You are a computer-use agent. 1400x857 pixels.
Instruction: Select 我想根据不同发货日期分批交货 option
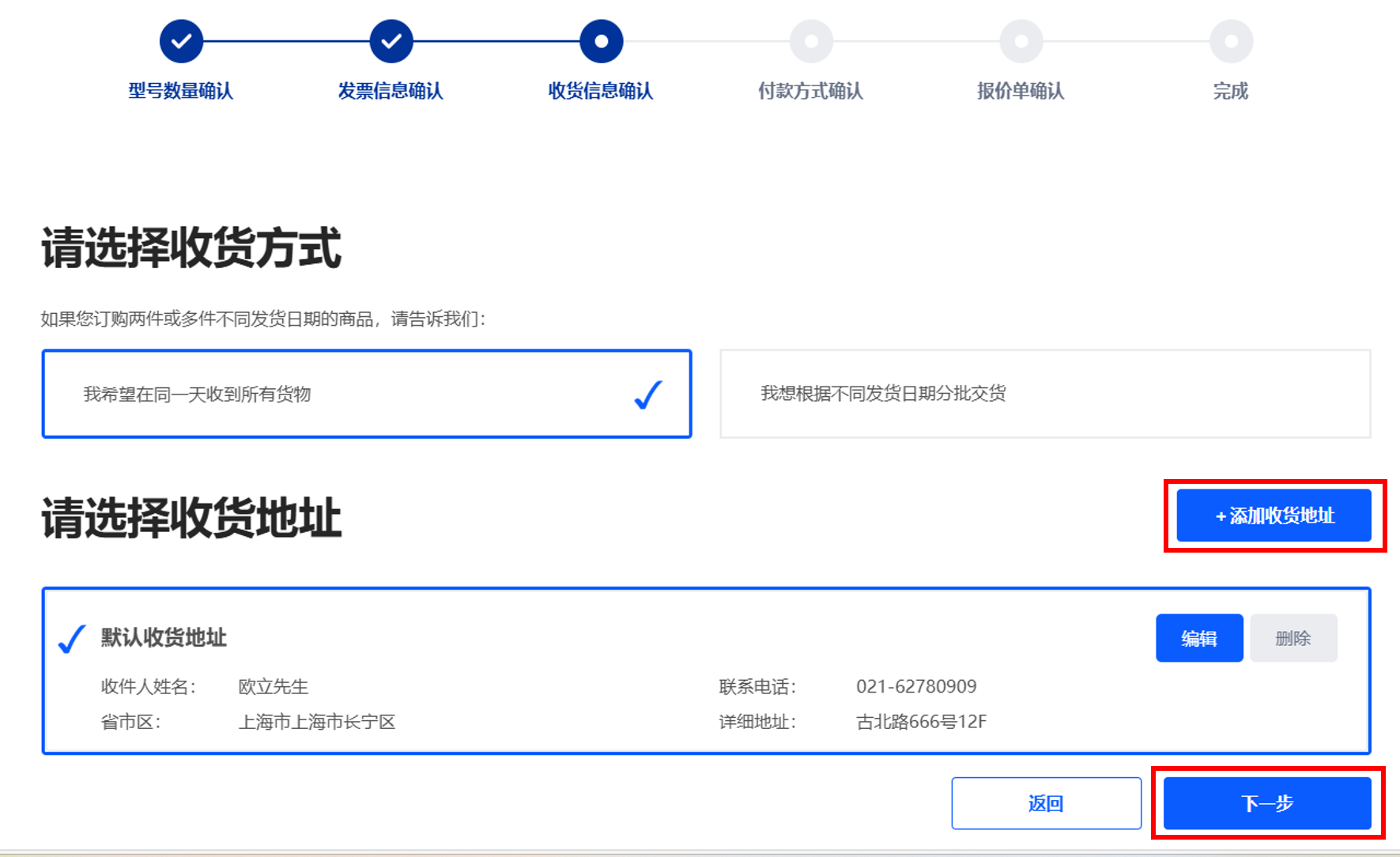point(1044,394)
